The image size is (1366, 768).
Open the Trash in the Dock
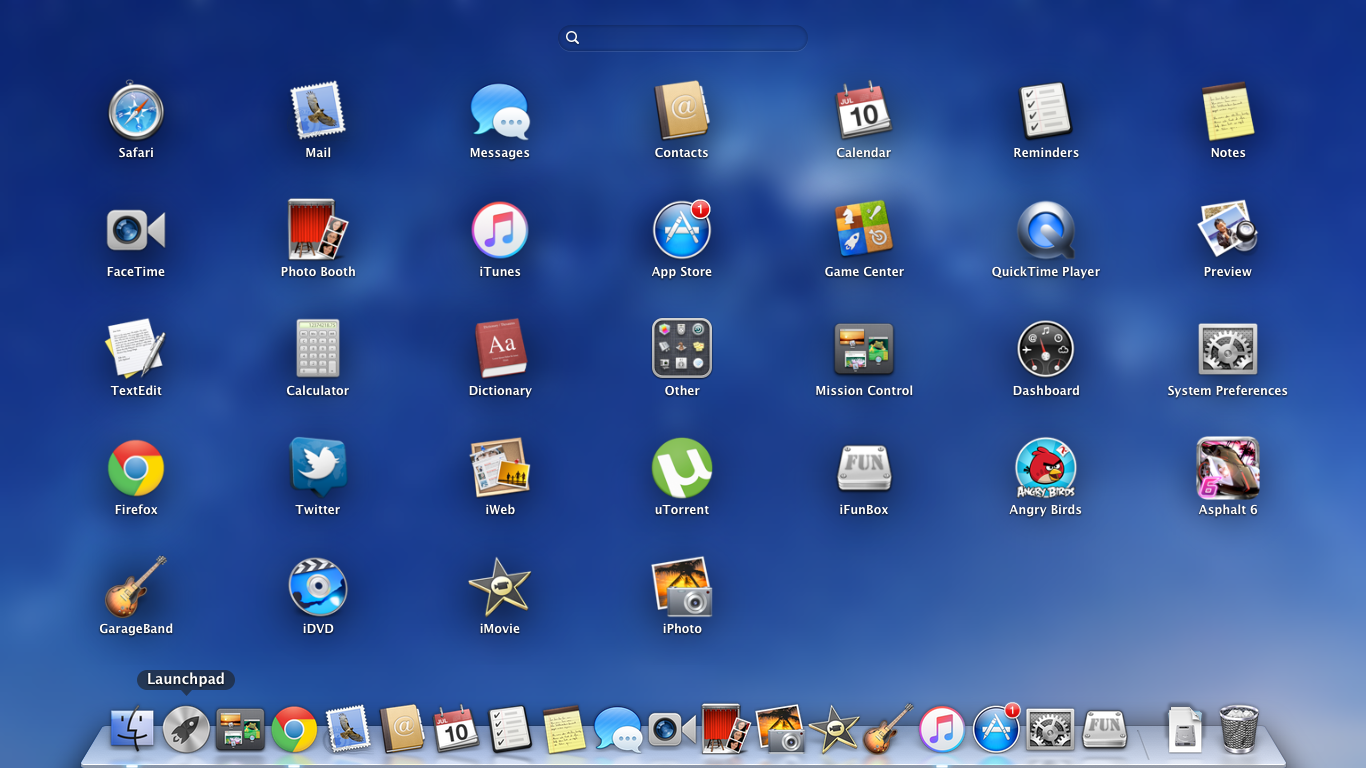(1239, 728)
